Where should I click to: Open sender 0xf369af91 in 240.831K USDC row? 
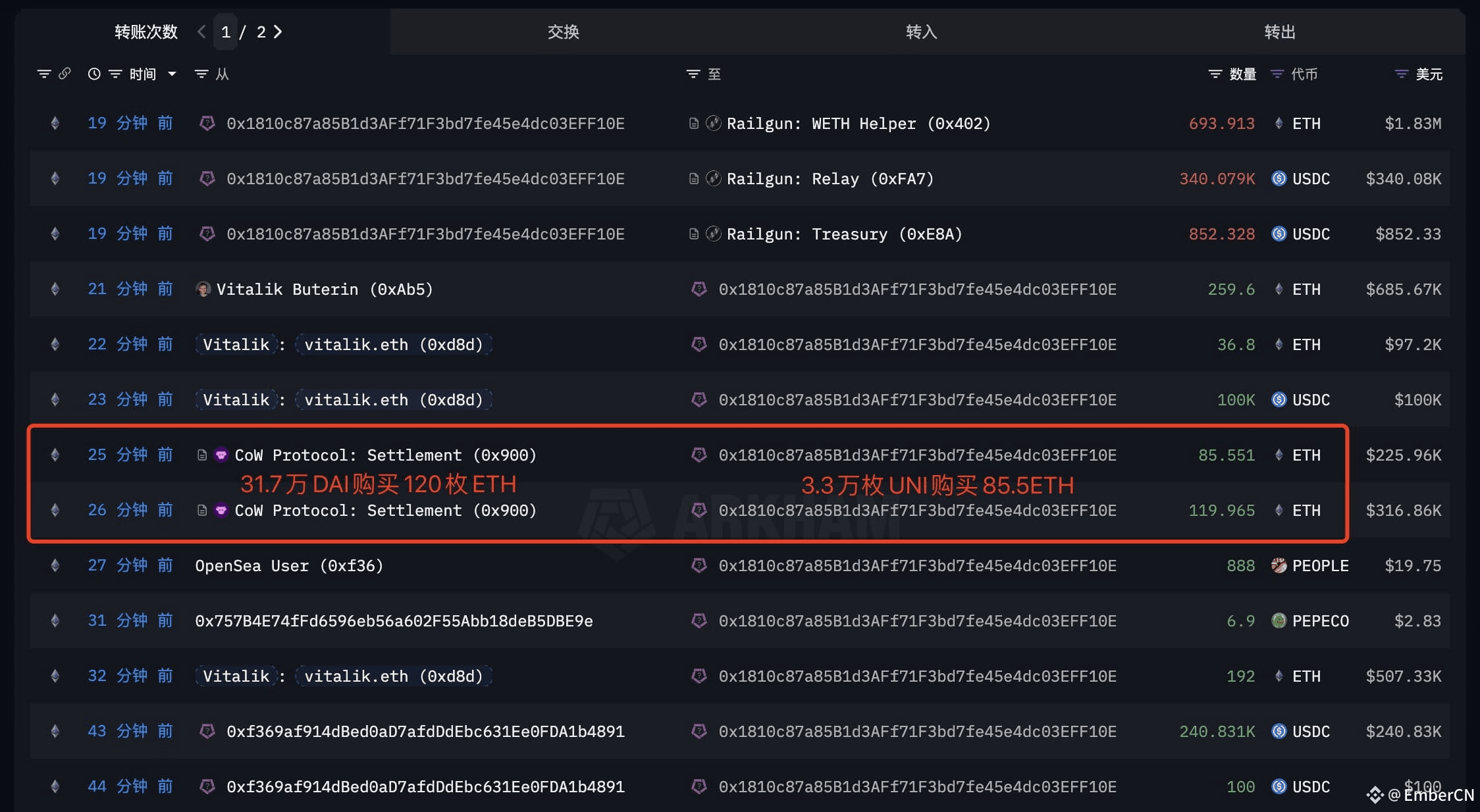click(425, 732)
